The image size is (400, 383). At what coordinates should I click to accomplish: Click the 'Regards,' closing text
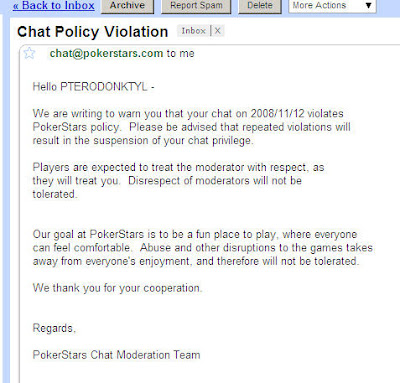[54, 328]
